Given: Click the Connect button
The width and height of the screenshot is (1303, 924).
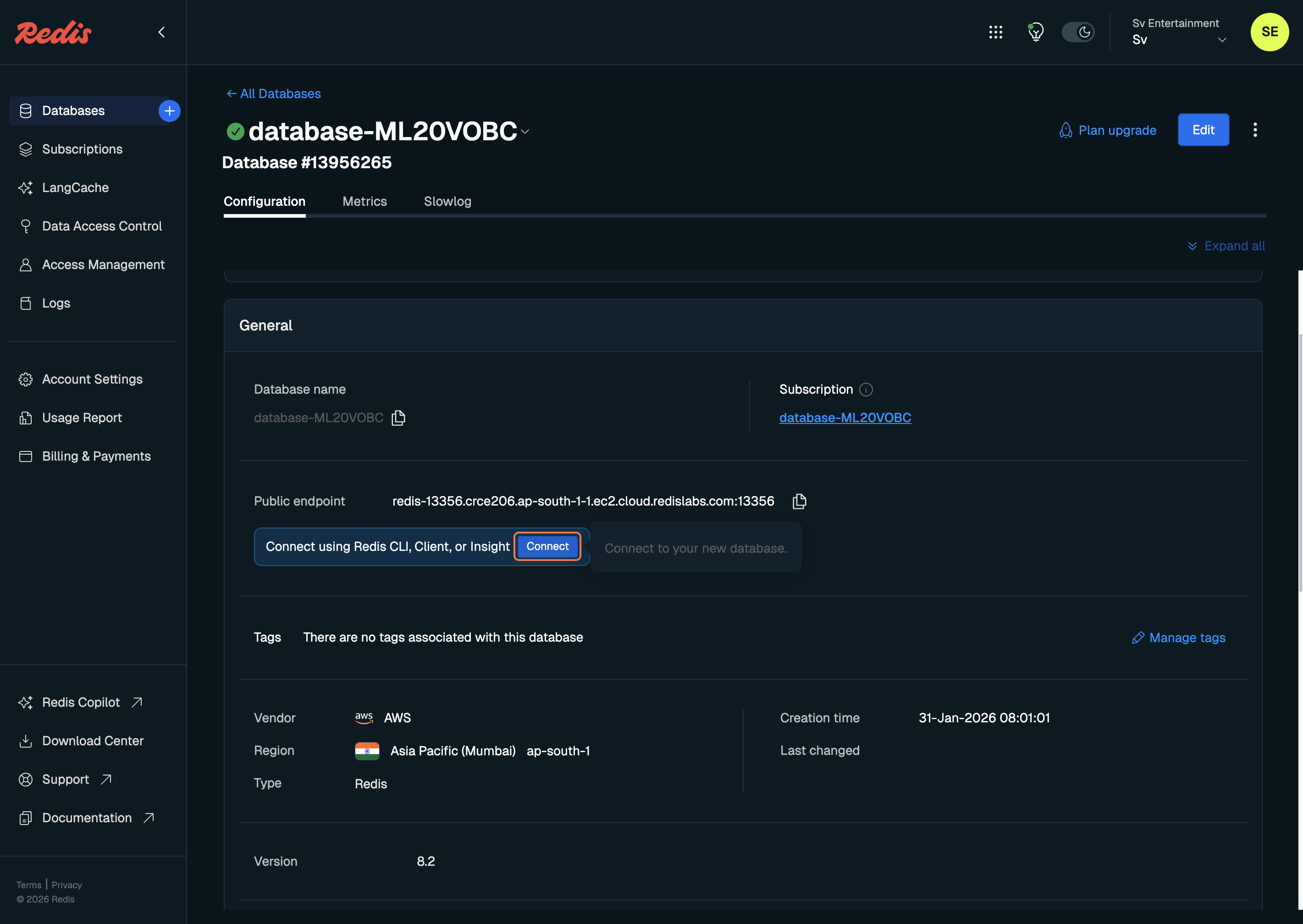Looking at the screenshot, I should [x=547, y=546].
